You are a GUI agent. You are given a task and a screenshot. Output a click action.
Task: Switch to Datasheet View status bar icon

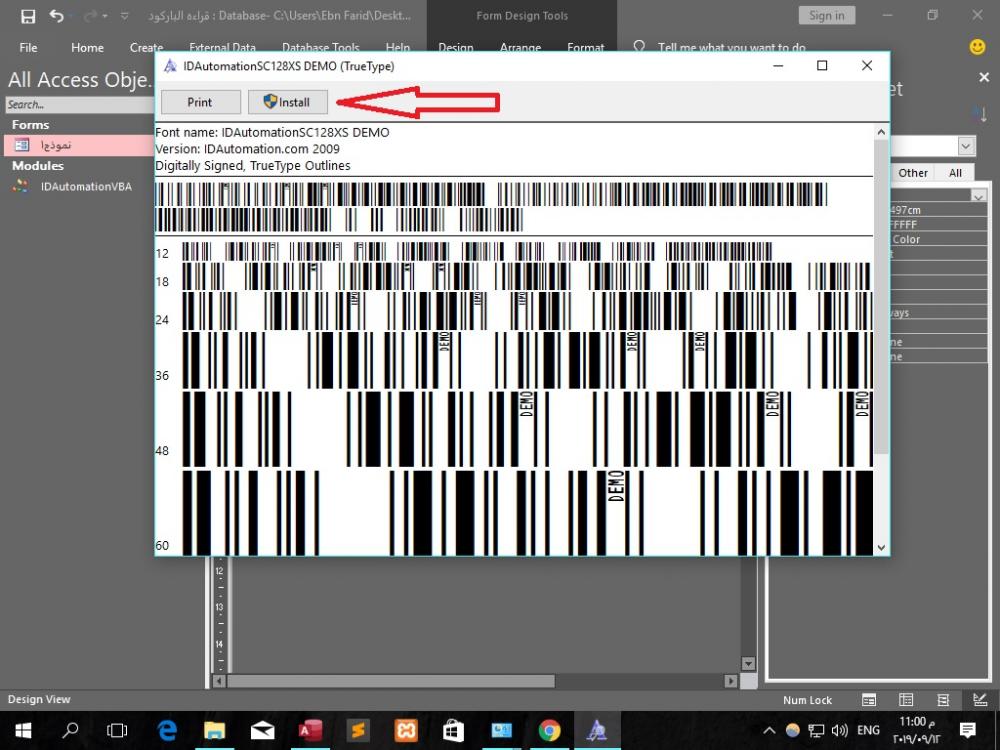click(906, 700)
